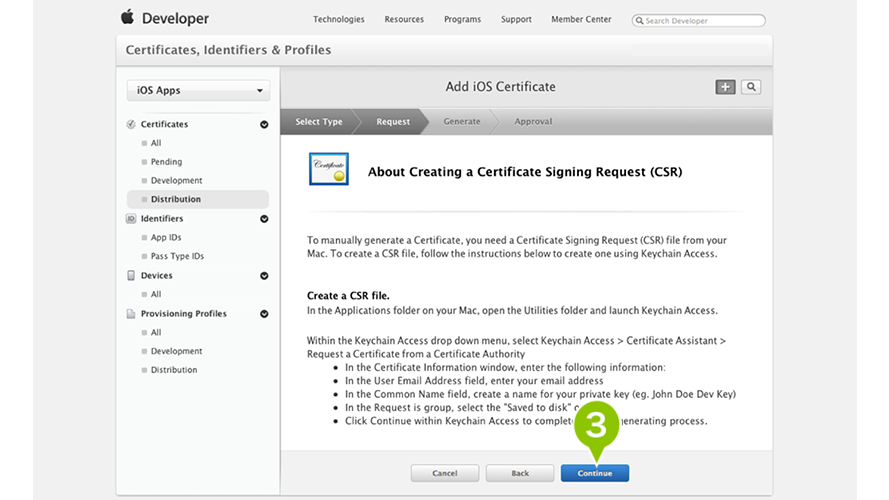Select Development under Certificates
The height and width of the screenshot is (500, 889).
176,181
